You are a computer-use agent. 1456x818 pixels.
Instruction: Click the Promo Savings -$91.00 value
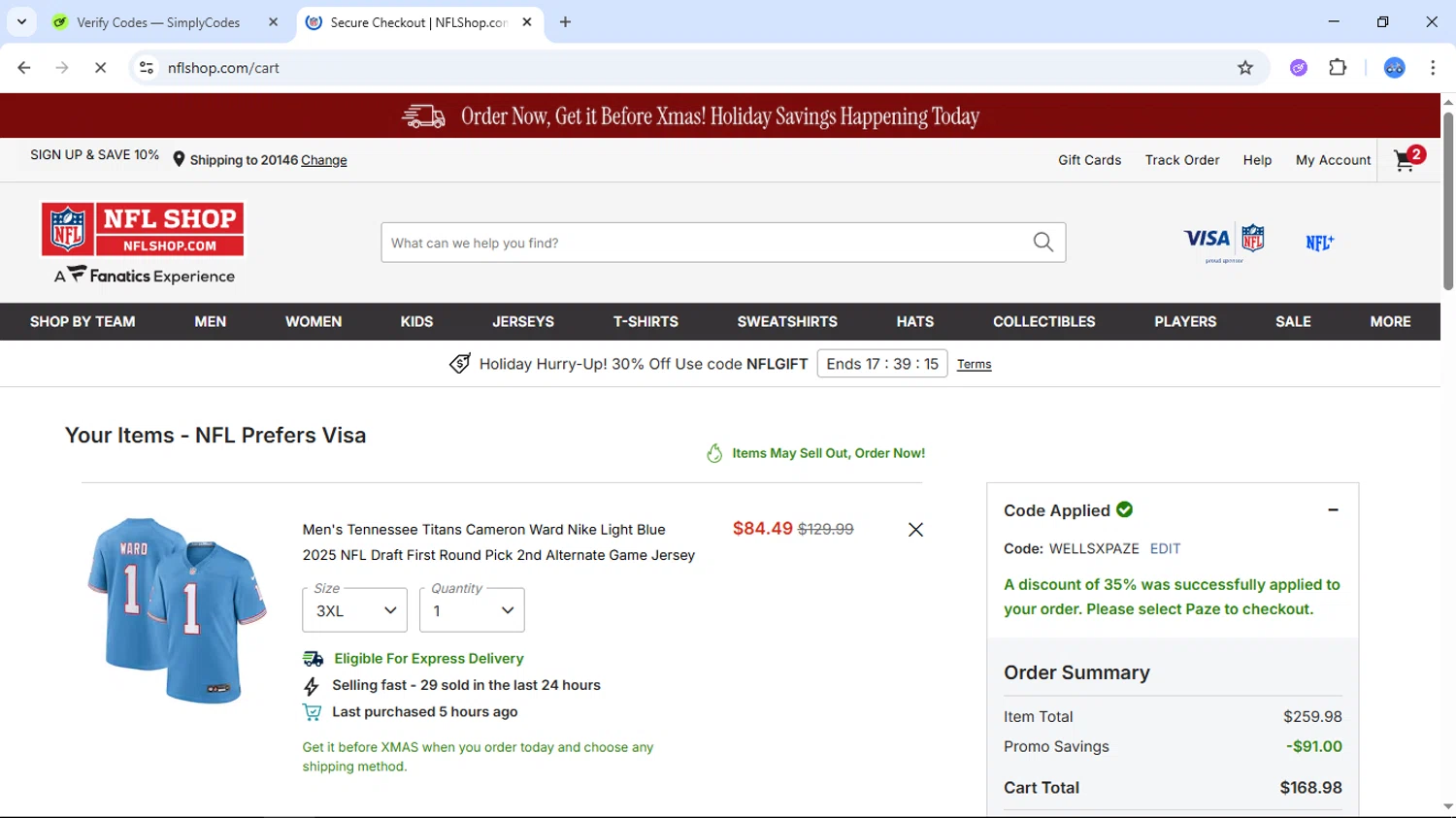[1314, 746]
